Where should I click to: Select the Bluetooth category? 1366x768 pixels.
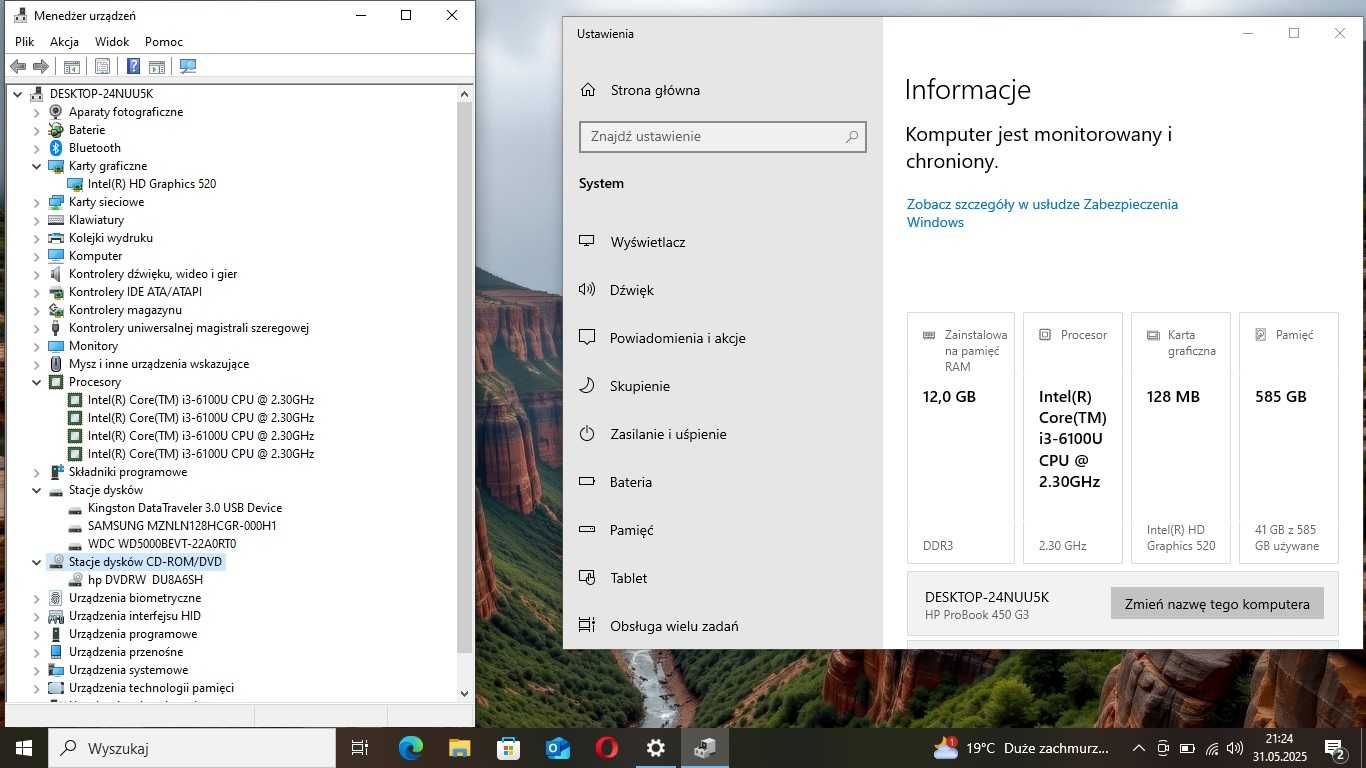point(95,148)
